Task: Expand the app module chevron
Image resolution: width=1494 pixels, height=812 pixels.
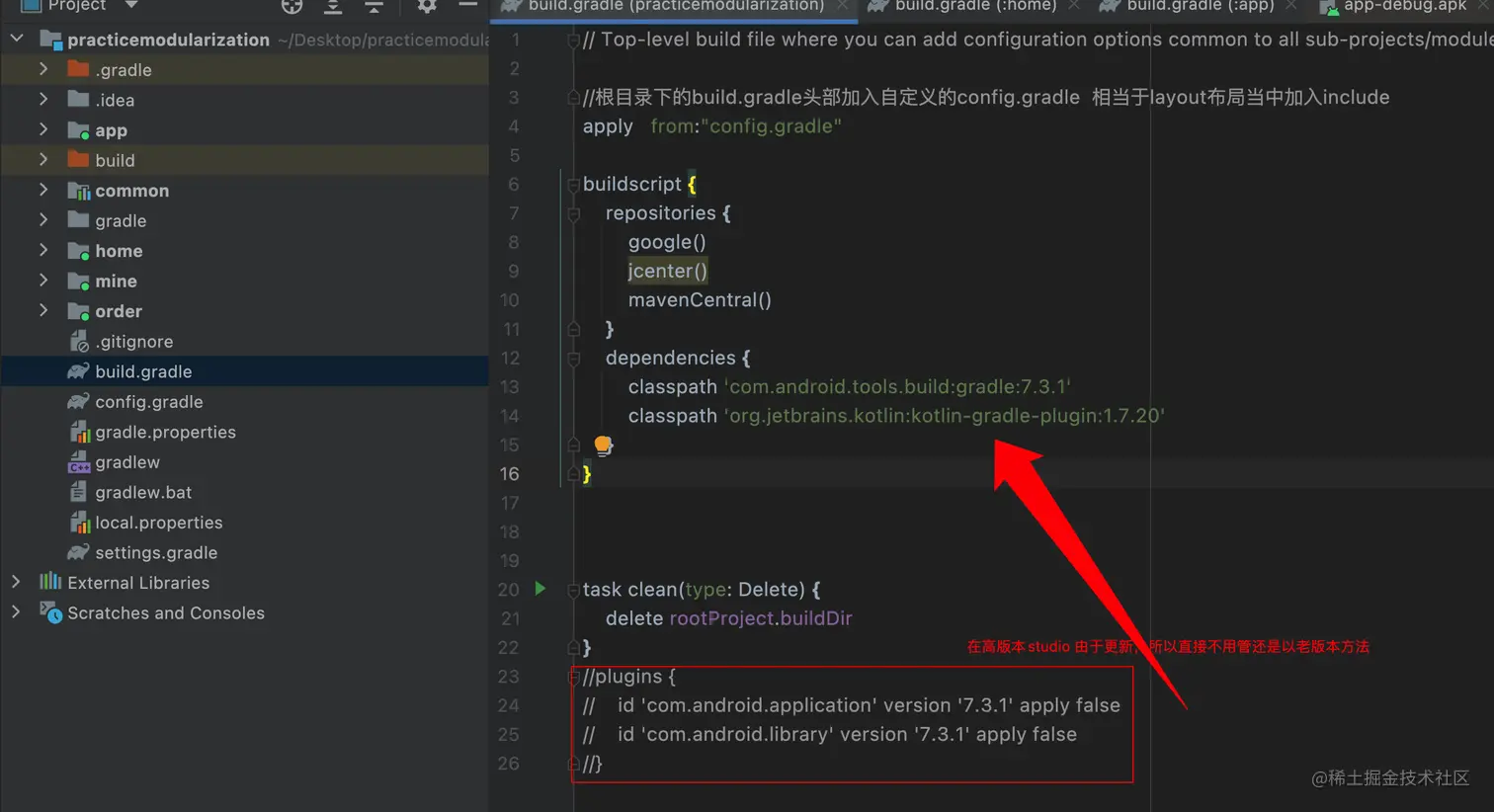Action: point(43,129)
